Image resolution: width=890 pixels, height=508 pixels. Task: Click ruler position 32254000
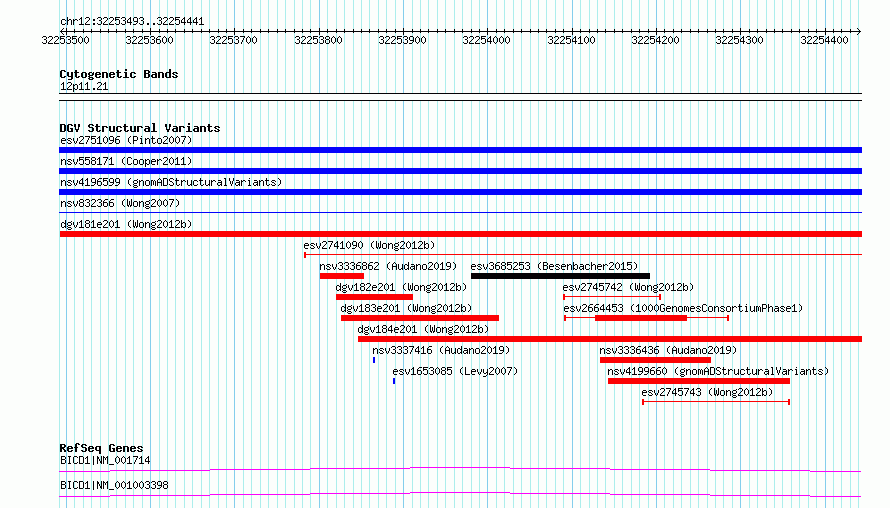486,40
